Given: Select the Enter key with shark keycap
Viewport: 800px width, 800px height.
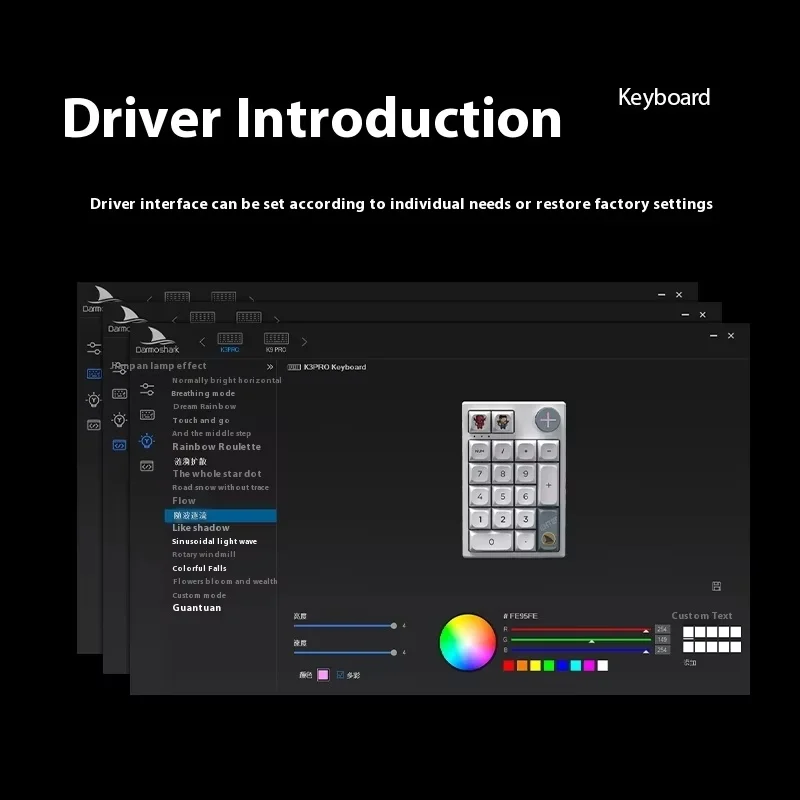Looking at the screenshot, I should 548,530.
